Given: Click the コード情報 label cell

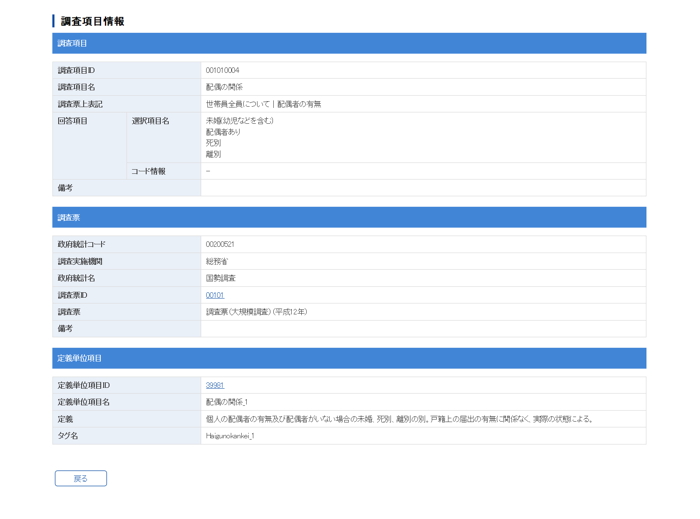Looking at the screenshot, I should 164,171.
